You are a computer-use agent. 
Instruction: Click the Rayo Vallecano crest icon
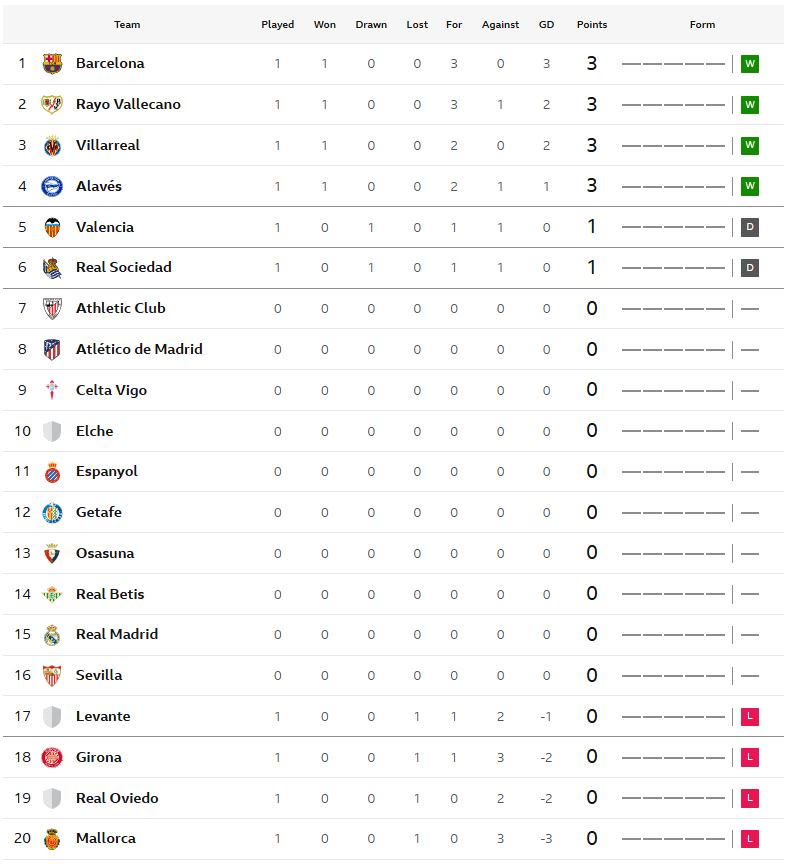tap(52, 105)
